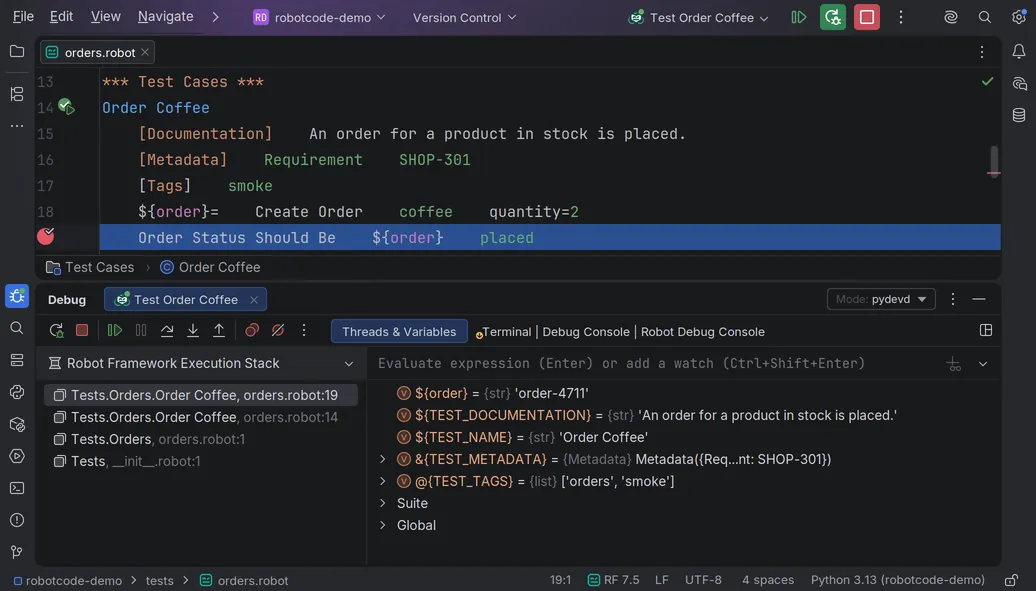Open the Version Control dropdown
The height and width of the screenshot is (591, 1036).
point(464,17)
